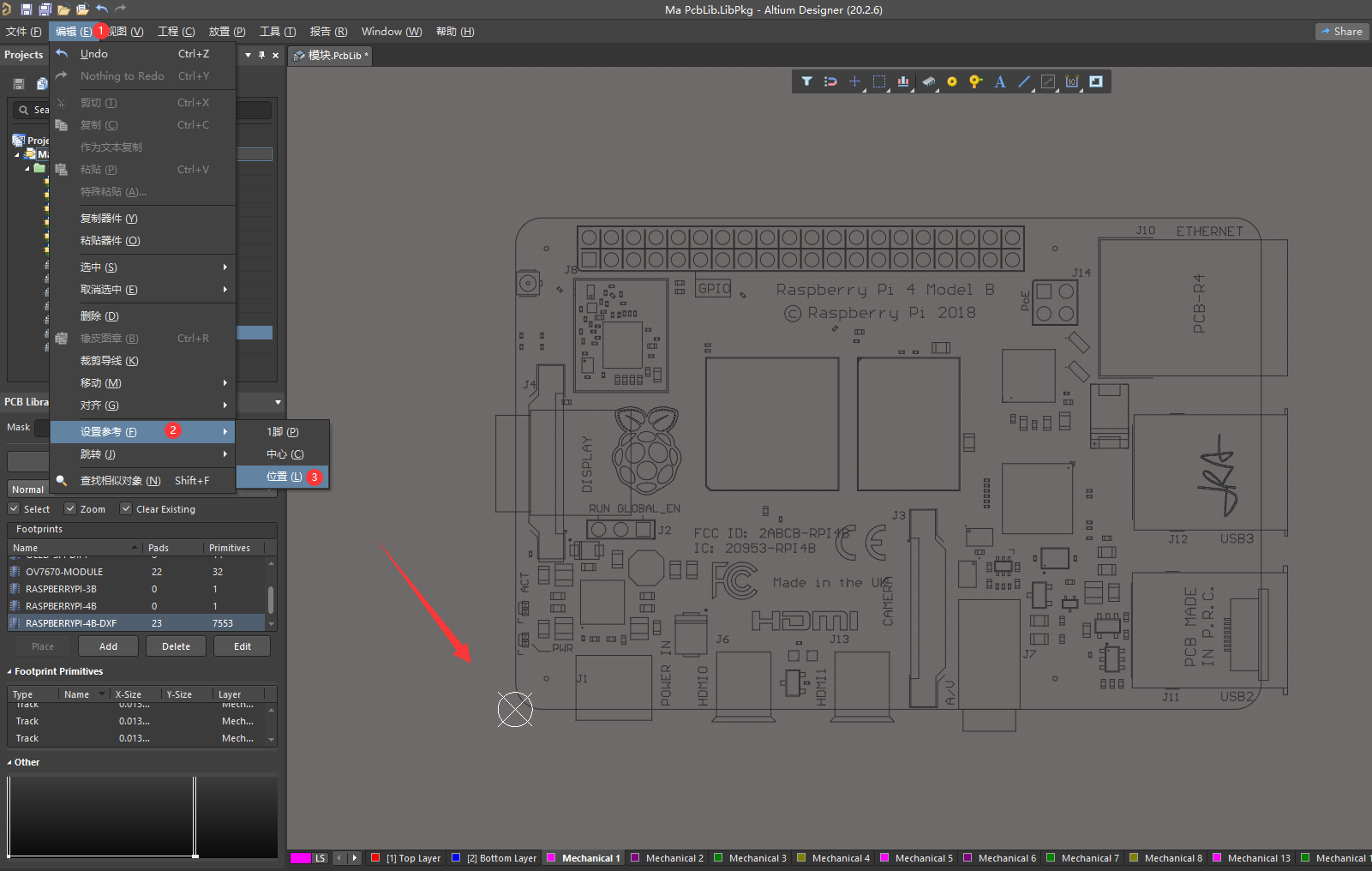Open the PCB Library panel dropdown arrow
Image resolution: width=1372 pixels, height=871 pixels.
pos(276,401)
